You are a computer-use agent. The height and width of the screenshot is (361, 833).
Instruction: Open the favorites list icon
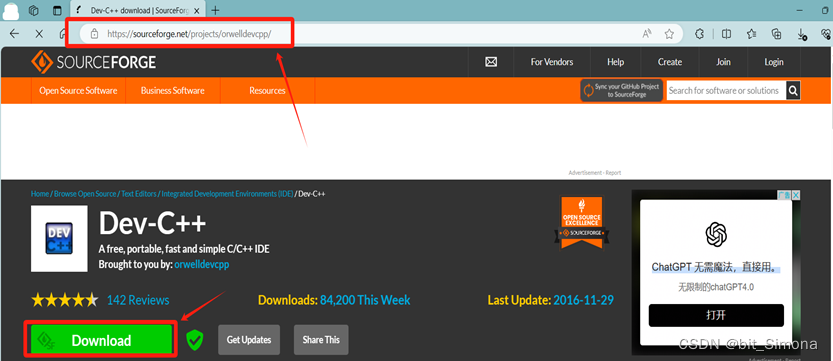tap(751, 34)
